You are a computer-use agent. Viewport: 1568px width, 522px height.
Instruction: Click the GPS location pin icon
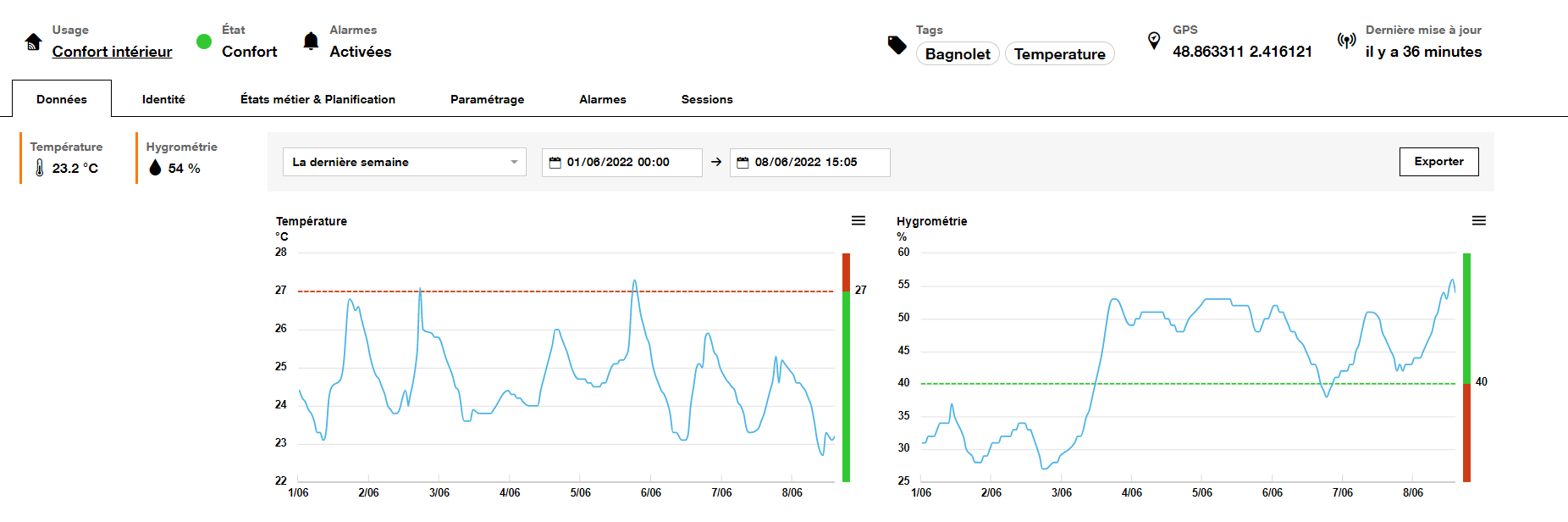click(x=1153, y=41)
